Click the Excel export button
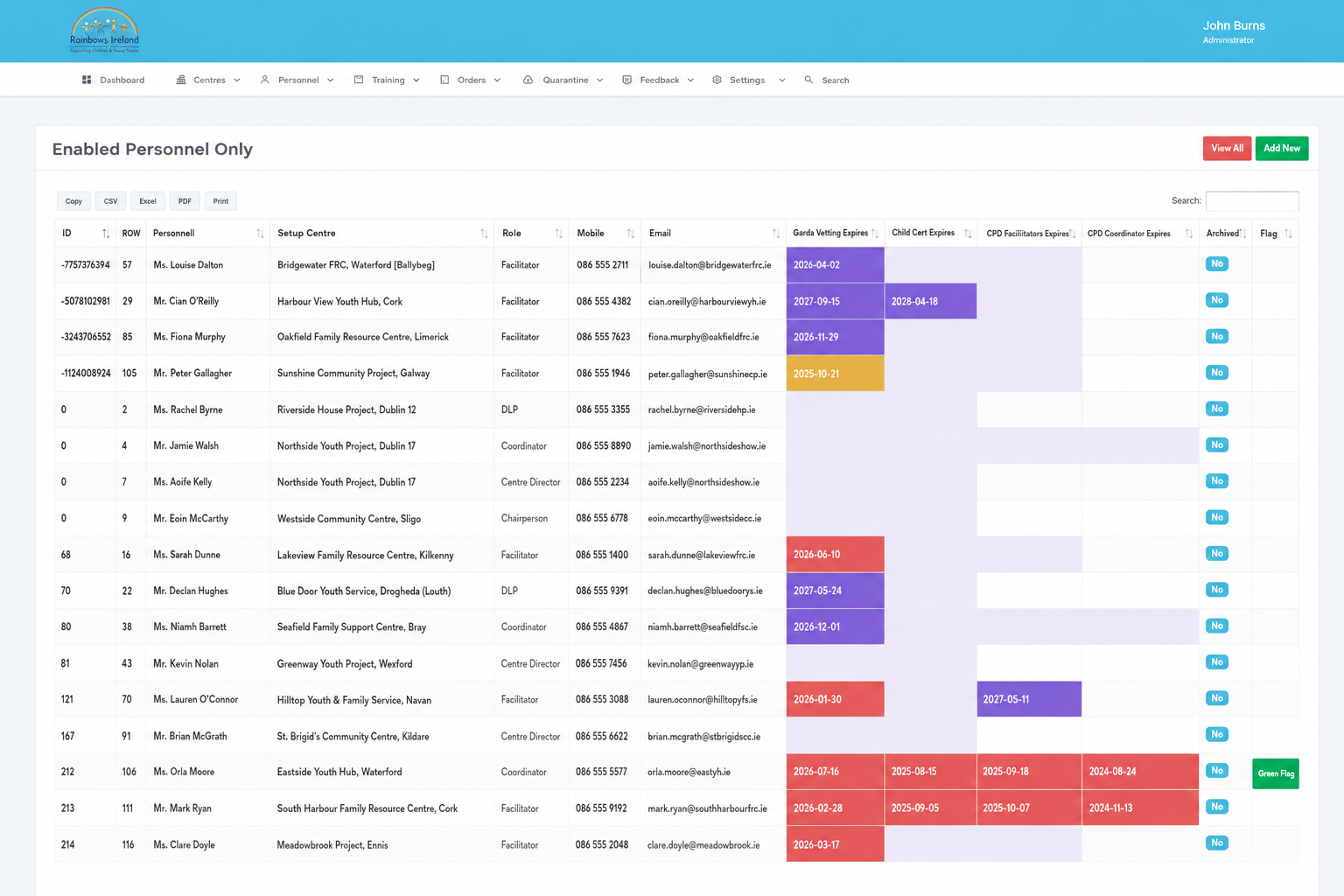The image size is (1344, 896). [148, 201]
